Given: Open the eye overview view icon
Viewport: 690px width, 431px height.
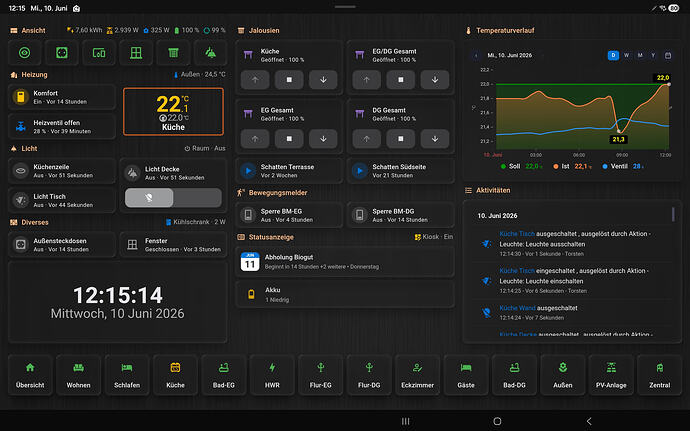Looking at the screenshot, I should [x=25, y=53].
